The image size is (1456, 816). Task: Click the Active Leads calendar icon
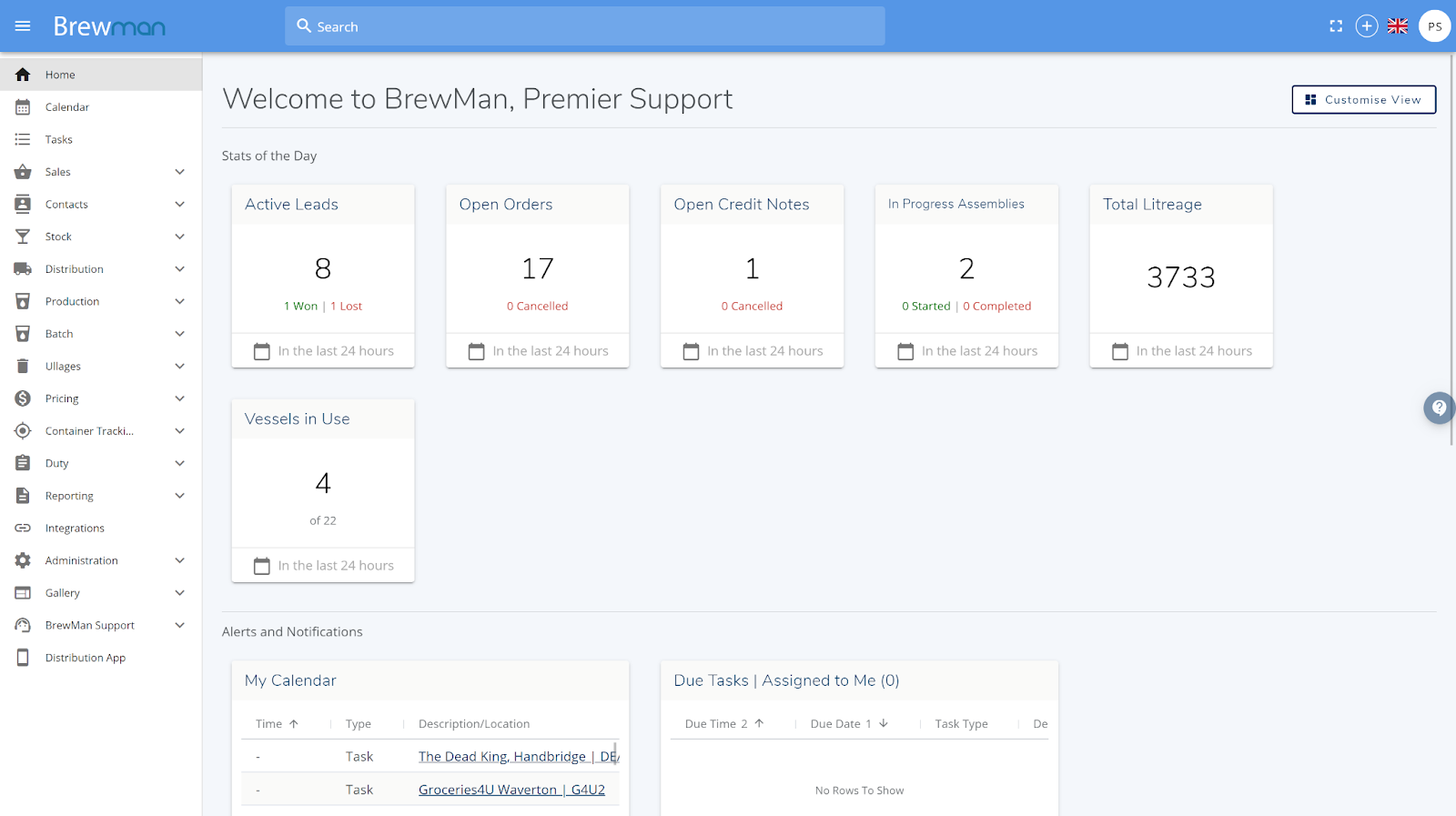click(262, 351)
